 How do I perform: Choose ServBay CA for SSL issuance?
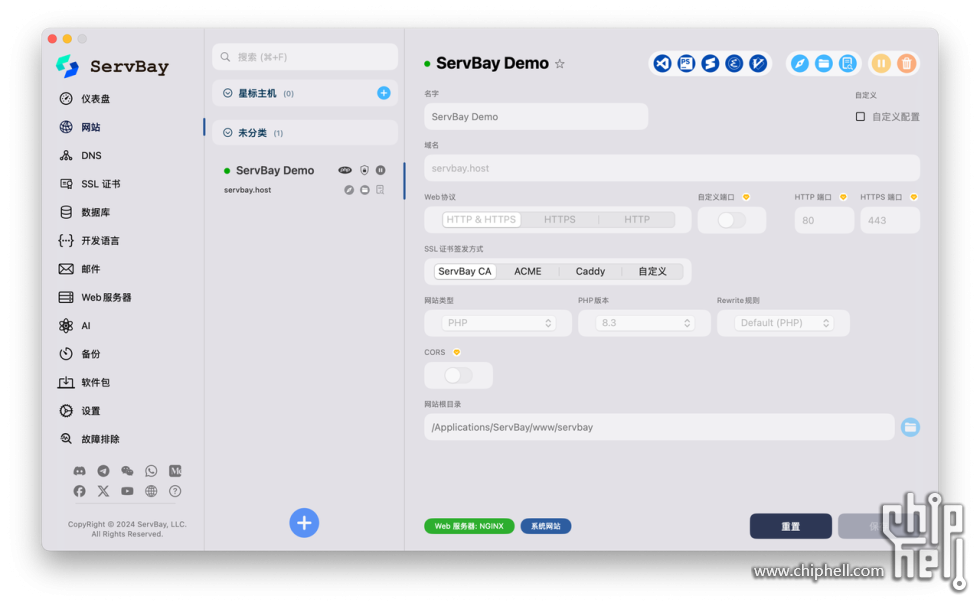464,271
